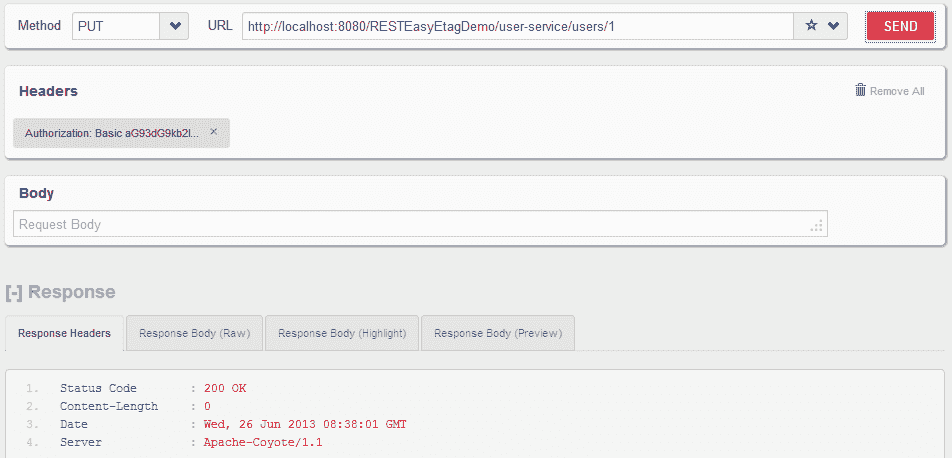Viewport: 952px width, 458px height.
Task: Click the URL label
Action: coord(220,26)
